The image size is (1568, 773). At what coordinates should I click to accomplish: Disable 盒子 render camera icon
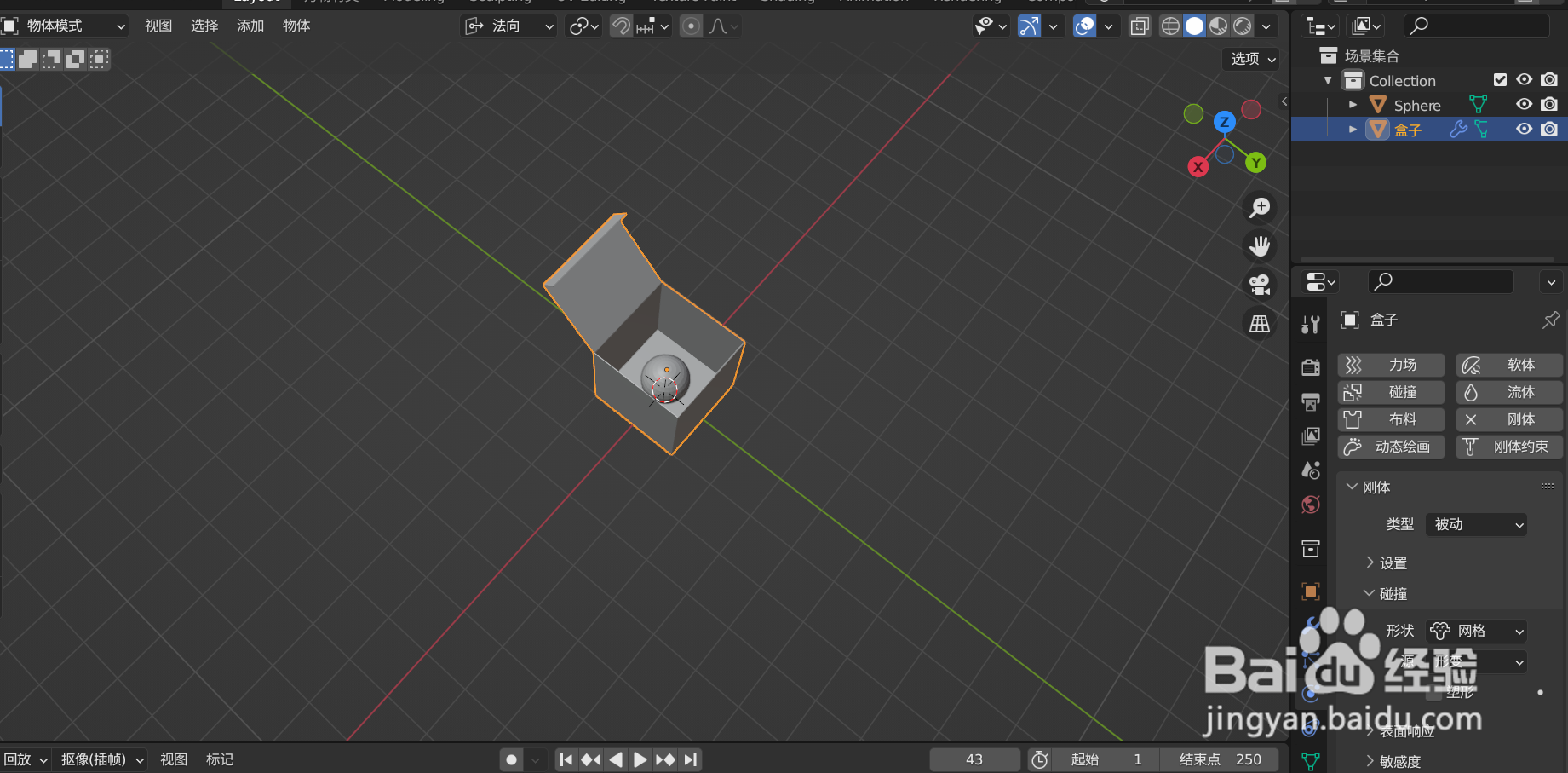point(1549,130)
